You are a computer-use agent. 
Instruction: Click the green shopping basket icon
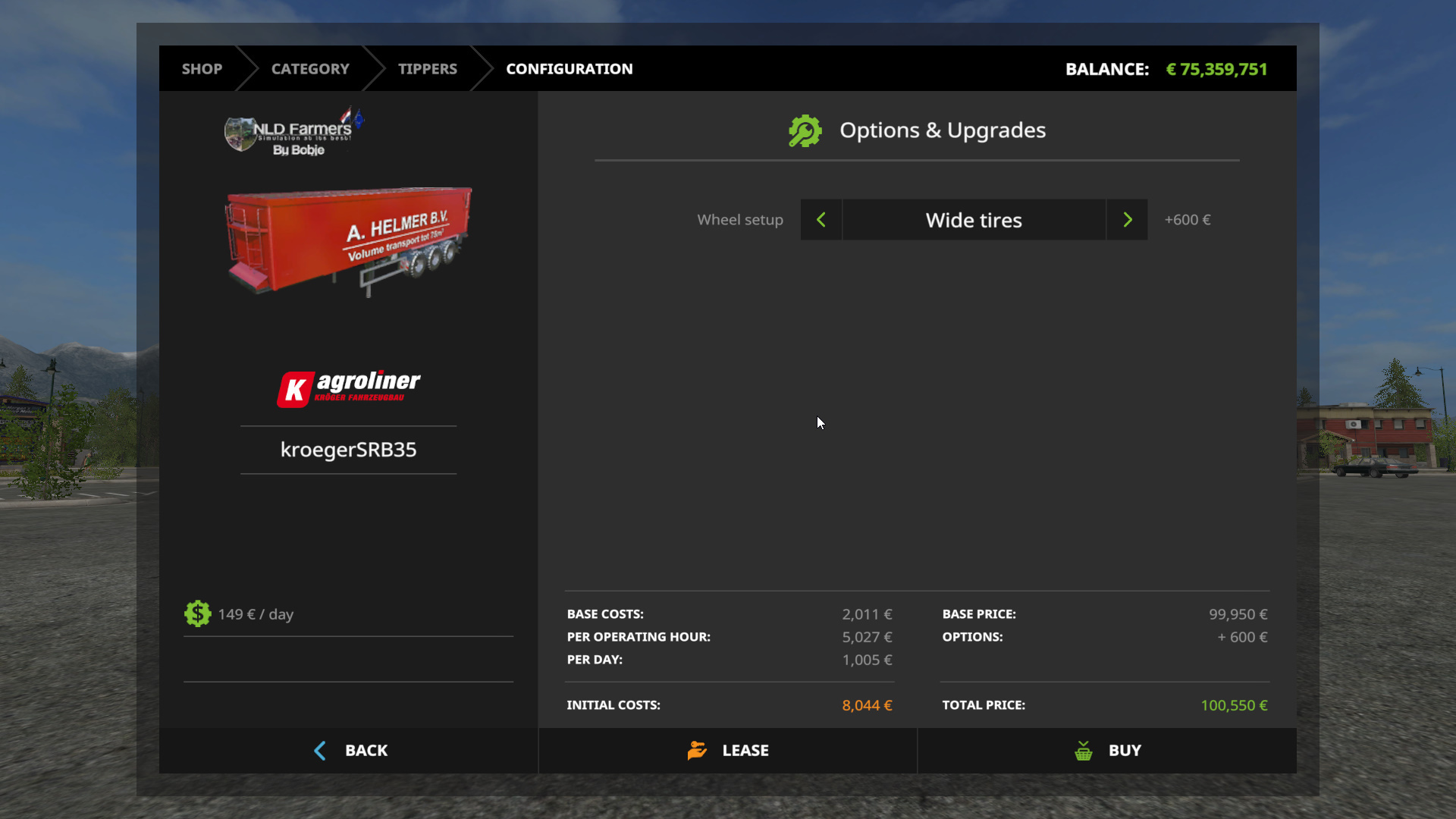point(1083,751)
